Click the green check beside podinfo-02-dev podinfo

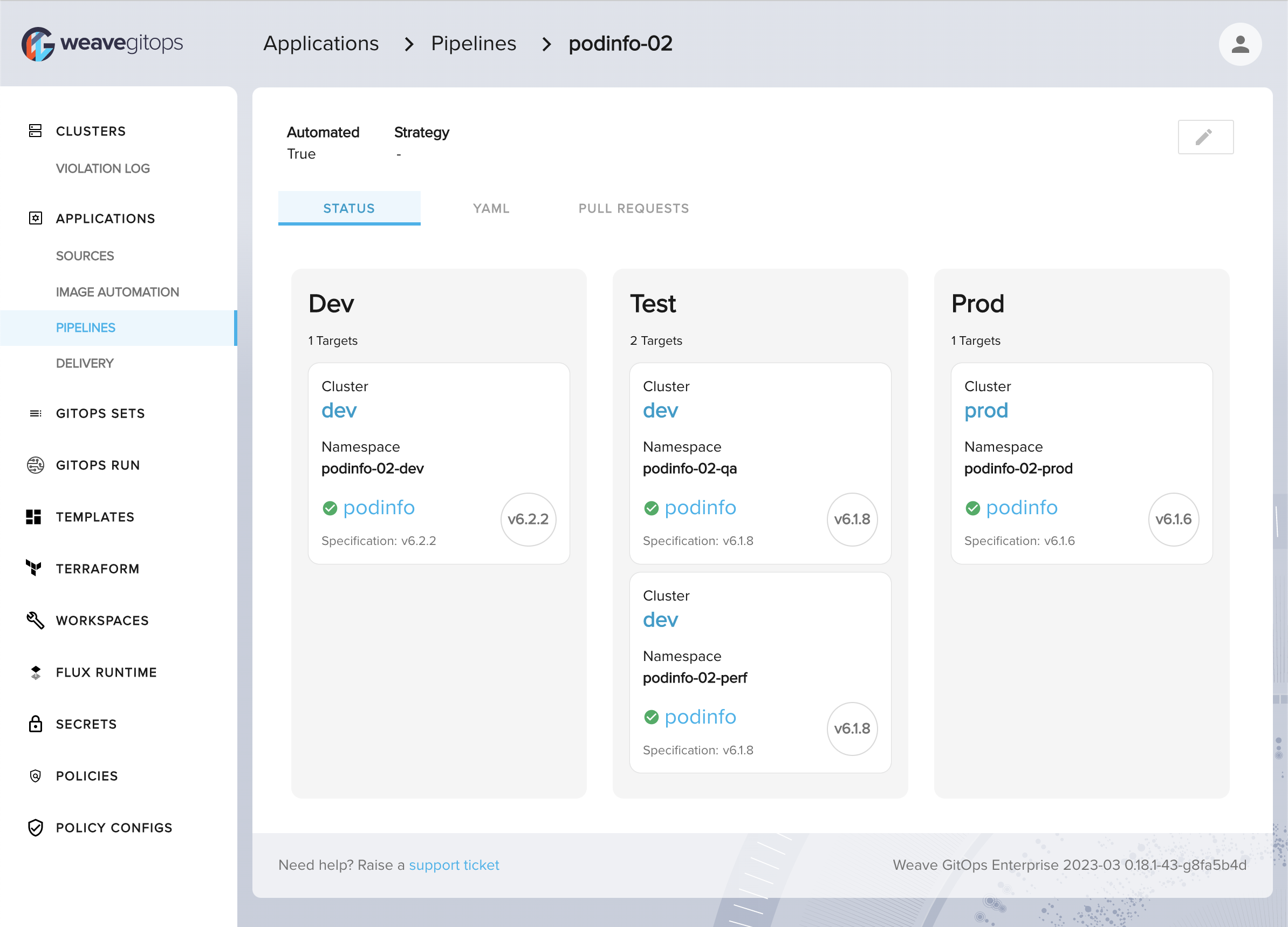point(330,508)
